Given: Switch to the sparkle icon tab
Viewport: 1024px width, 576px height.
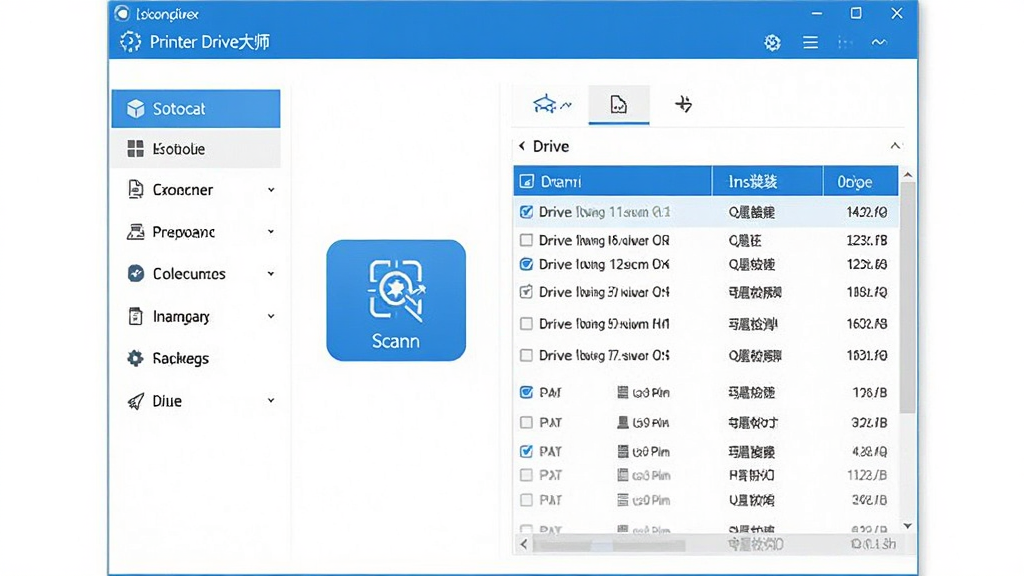Looking at the screenshot, I should point(683,104).
